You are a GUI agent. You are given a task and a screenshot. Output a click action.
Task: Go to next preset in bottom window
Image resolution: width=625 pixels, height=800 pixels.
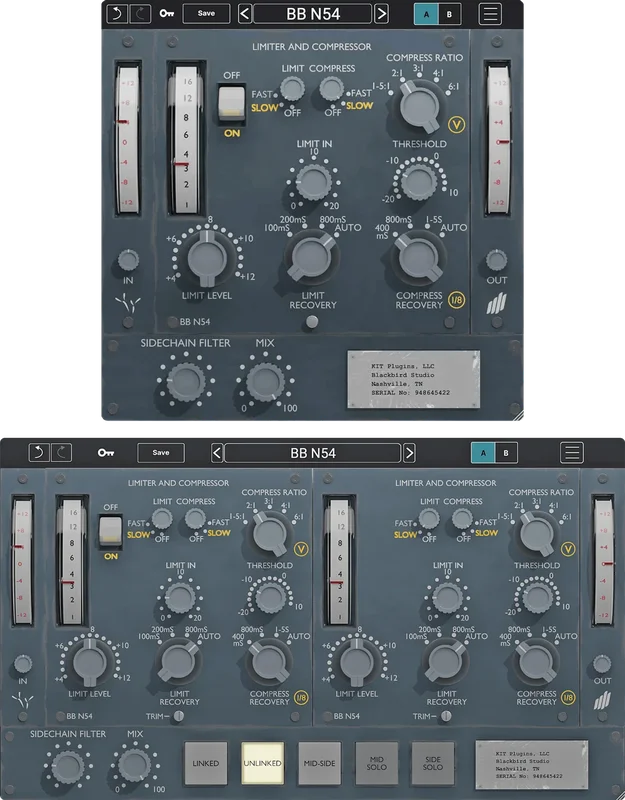[409, 453]
